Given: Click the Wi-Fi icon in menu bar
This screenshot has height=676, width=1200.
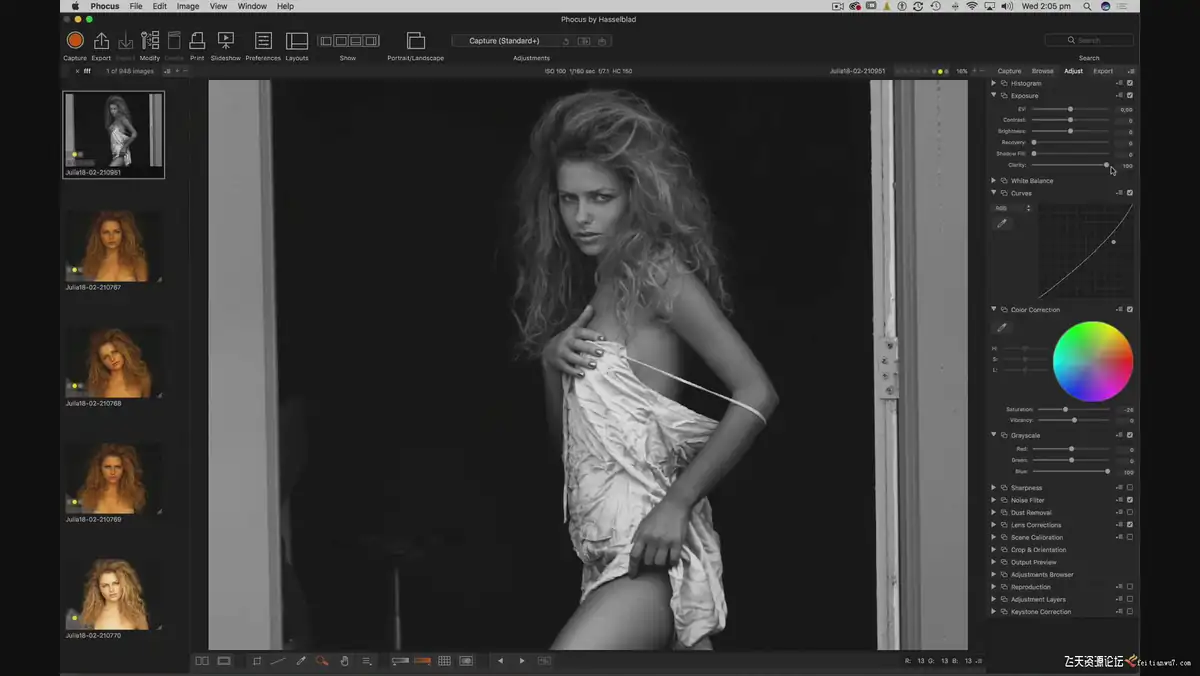Looking at the screenshot, I should pyautogui.click(x=971, y=6).
